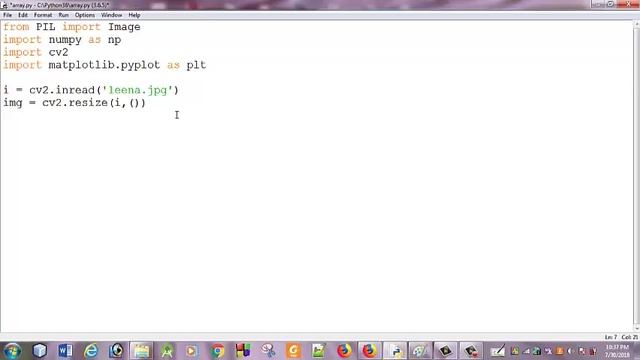Click the 'Ln: 7' status bar indicator
Viewport: 640px width, 360px height.
click(611, 337)
